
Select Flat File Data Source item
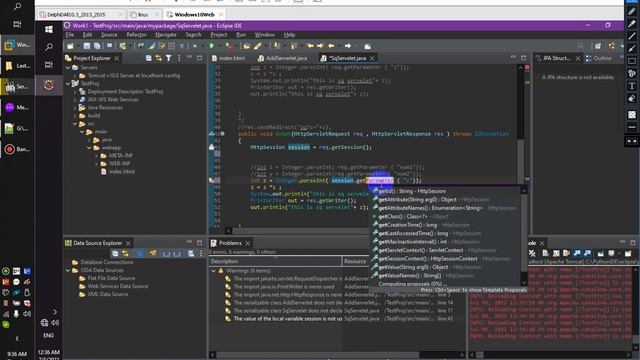pyautogui.click(x=111, y=278)
